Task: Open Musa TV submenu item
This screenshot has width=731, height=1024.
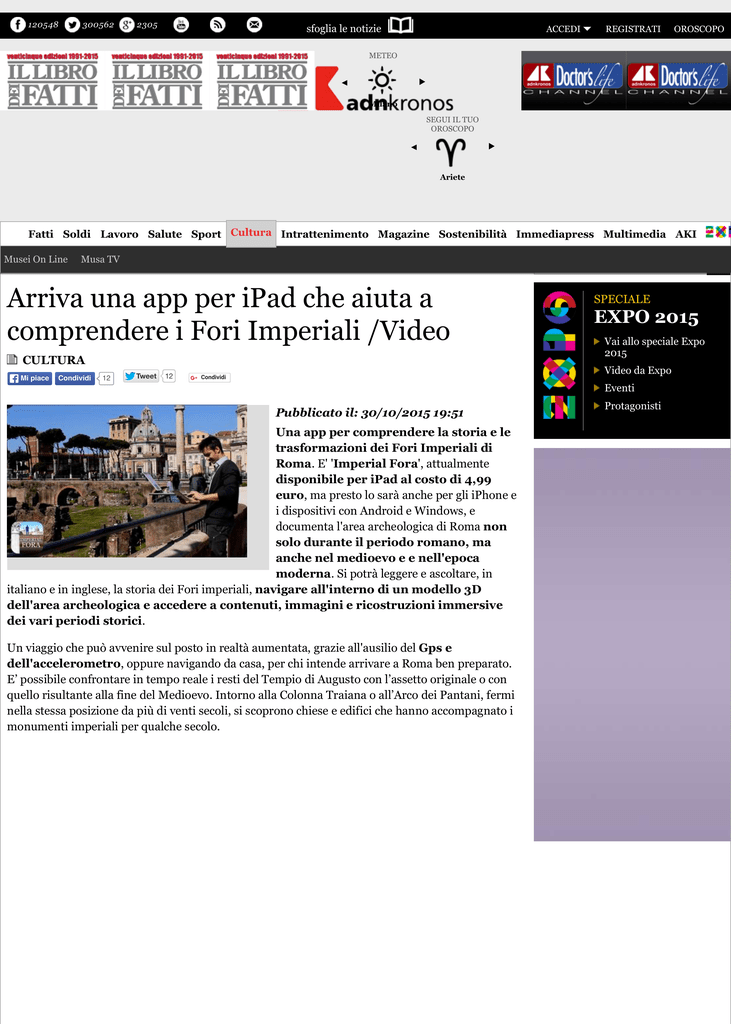Action: (x=100, y=259)
